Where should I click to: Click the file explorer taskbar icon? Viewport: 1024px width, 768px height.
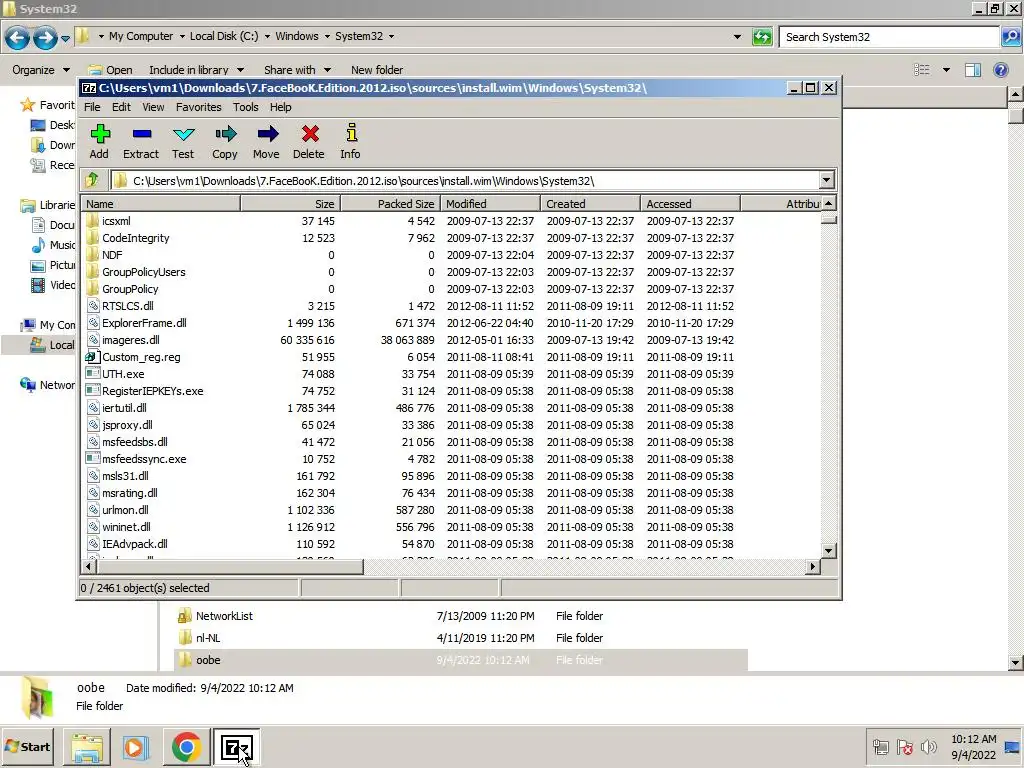tap(87, 747)
